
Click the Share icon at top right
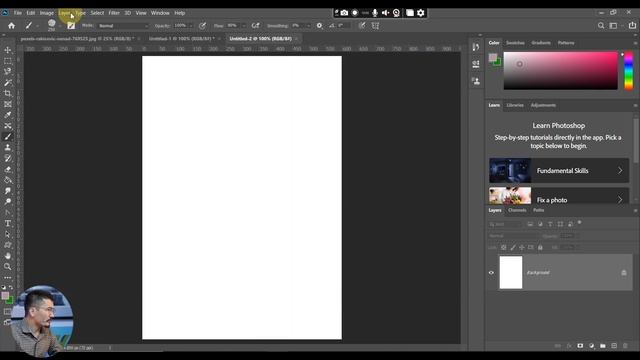[632, 26]
